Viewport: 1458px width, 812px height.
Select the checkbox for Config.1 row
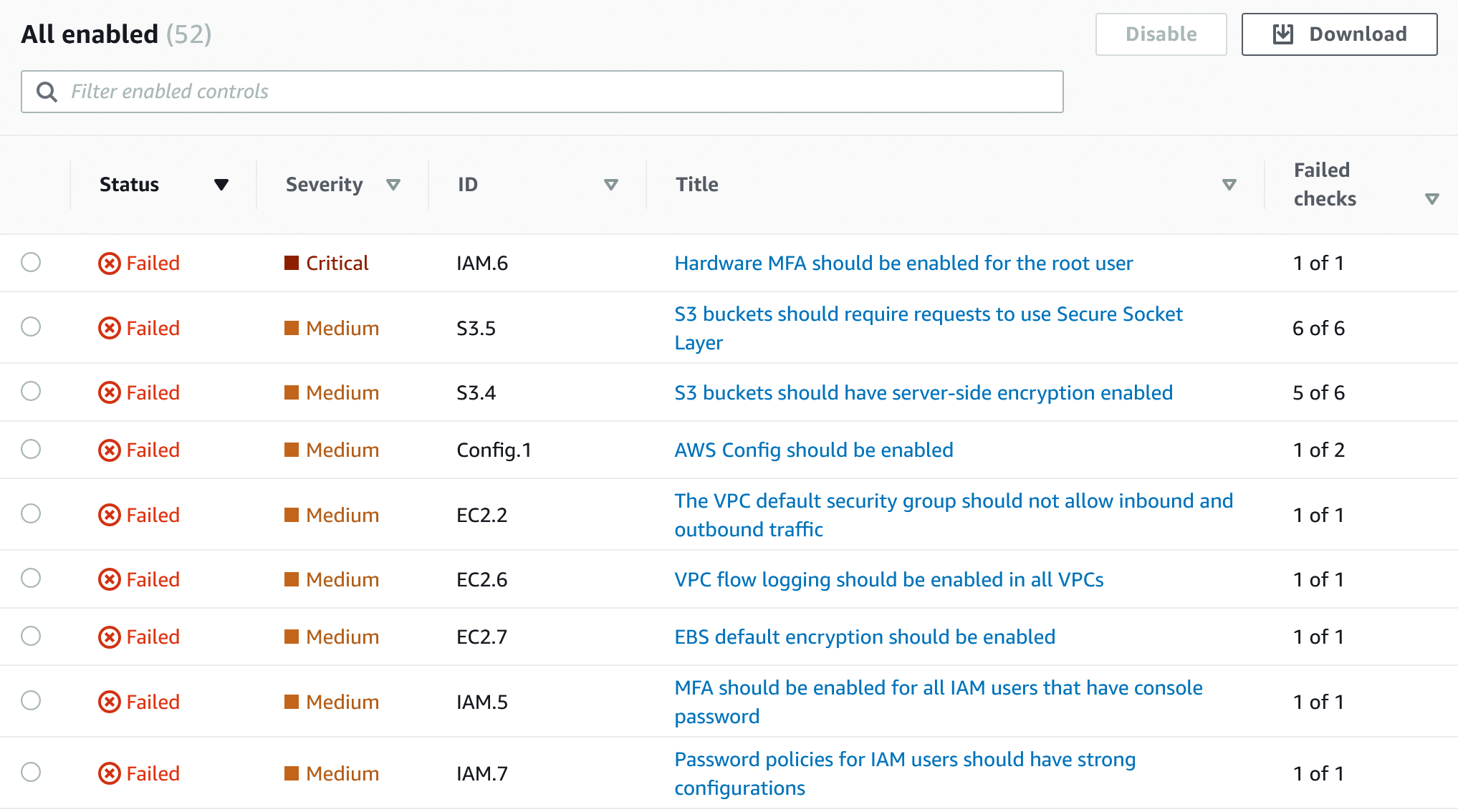pyautogui.click(x=31, y=449)
